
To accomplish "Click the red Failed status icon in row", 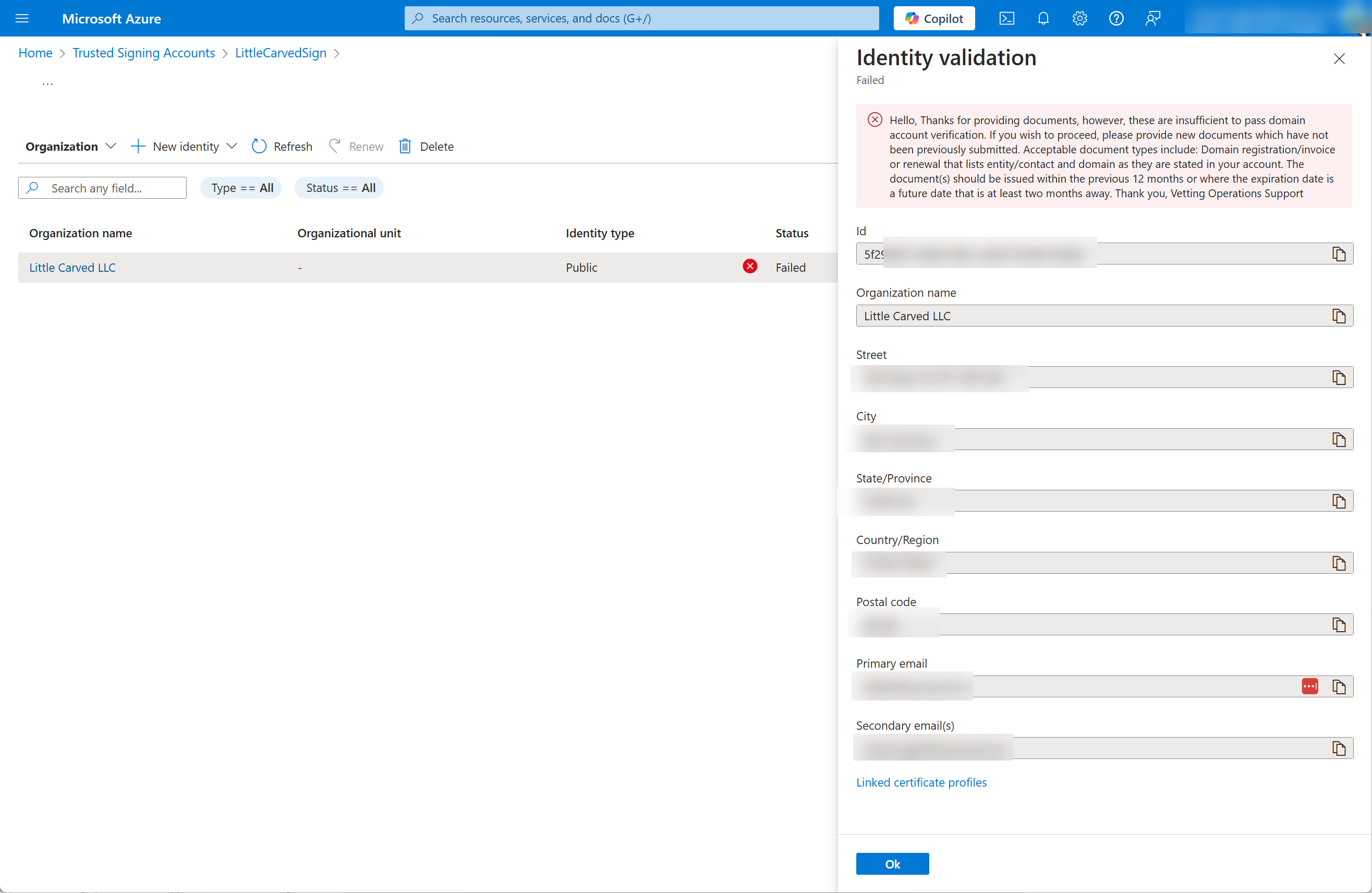I will click(750, 267).
